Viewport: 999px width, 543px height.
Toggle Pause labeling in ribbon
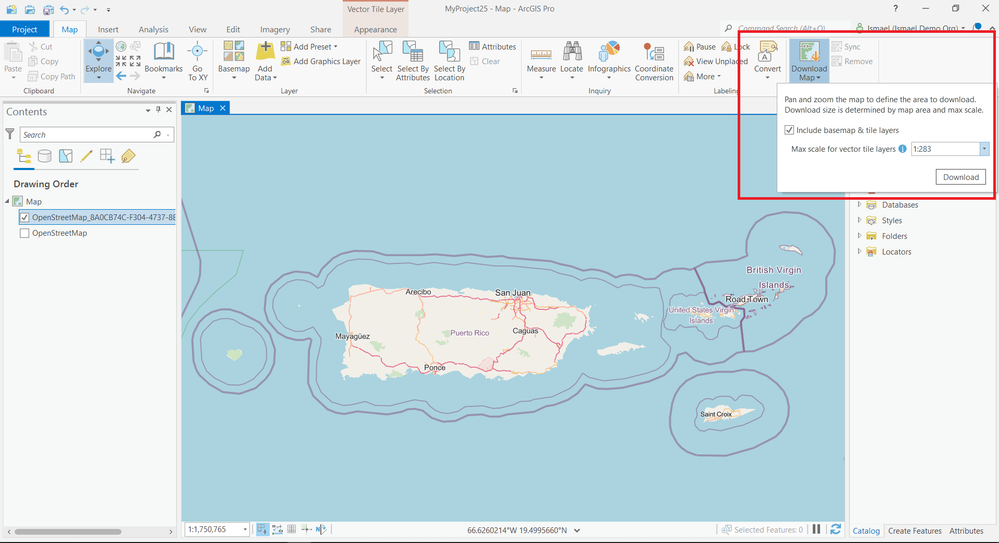[x=700, y=47]
